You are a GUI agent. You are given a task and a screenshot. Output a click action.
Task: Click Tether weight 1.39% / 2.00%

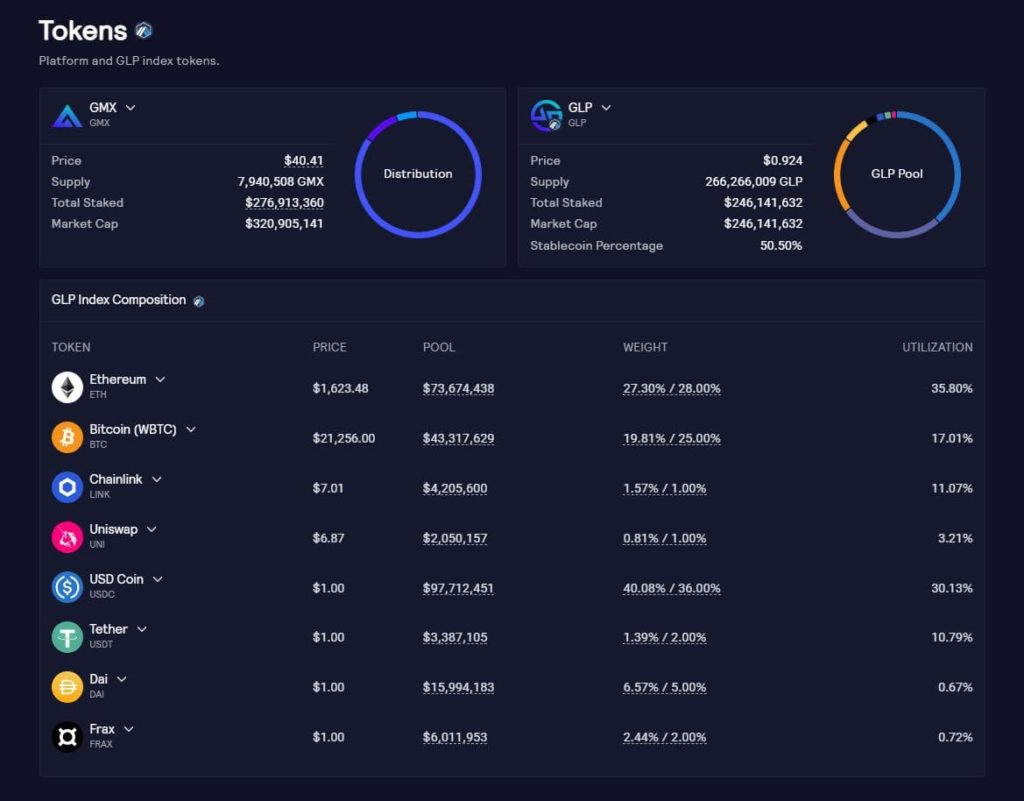(x=665, y=637)
